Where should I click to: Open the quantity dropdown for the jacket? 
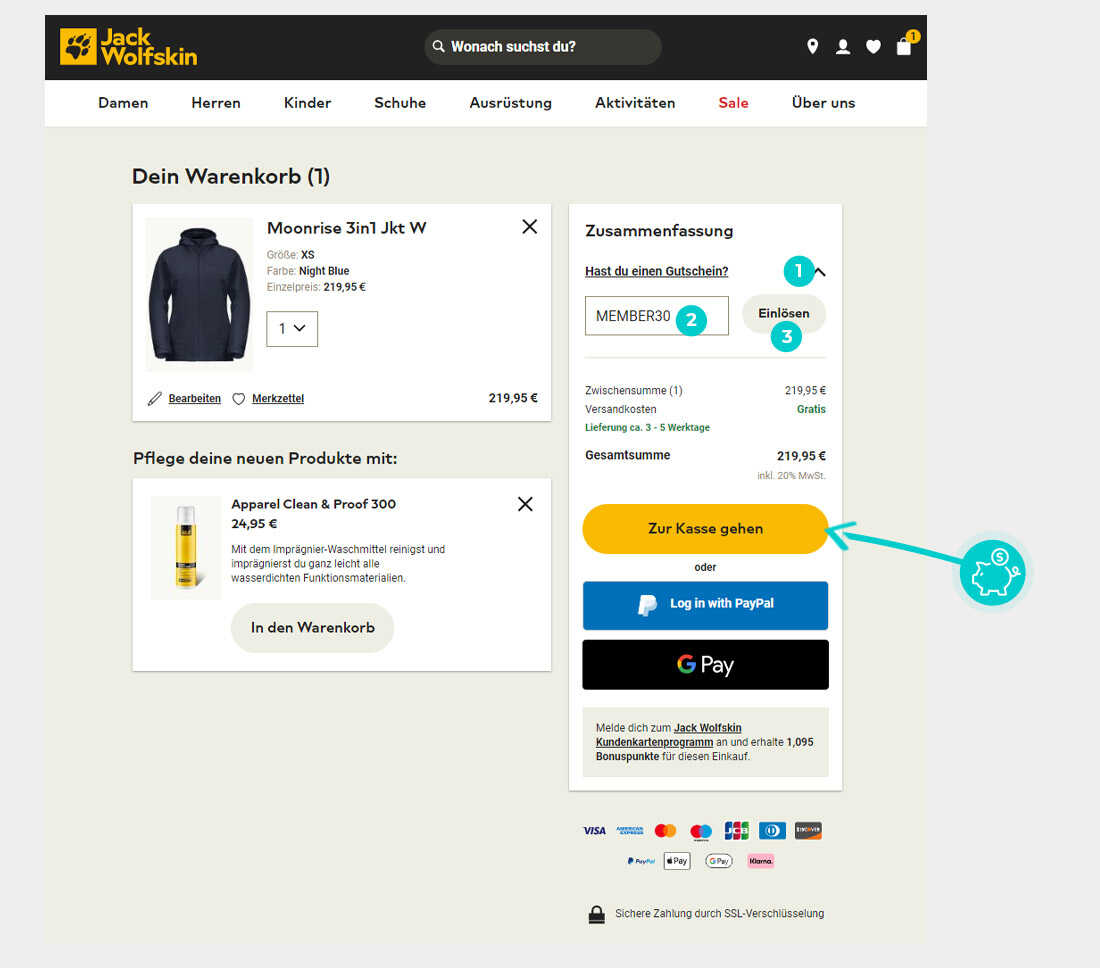click(292, 328)
